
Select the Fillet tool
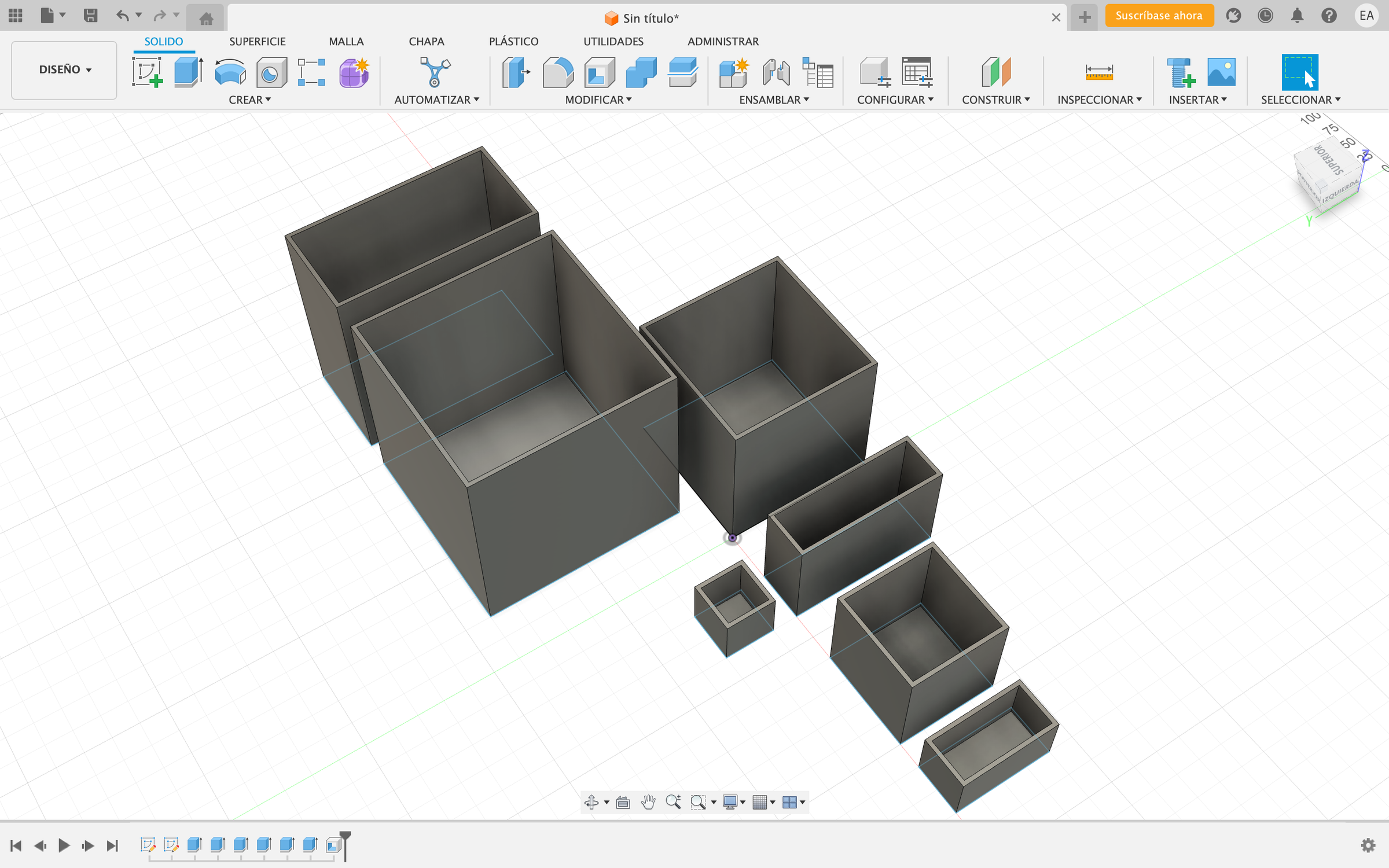557,72
